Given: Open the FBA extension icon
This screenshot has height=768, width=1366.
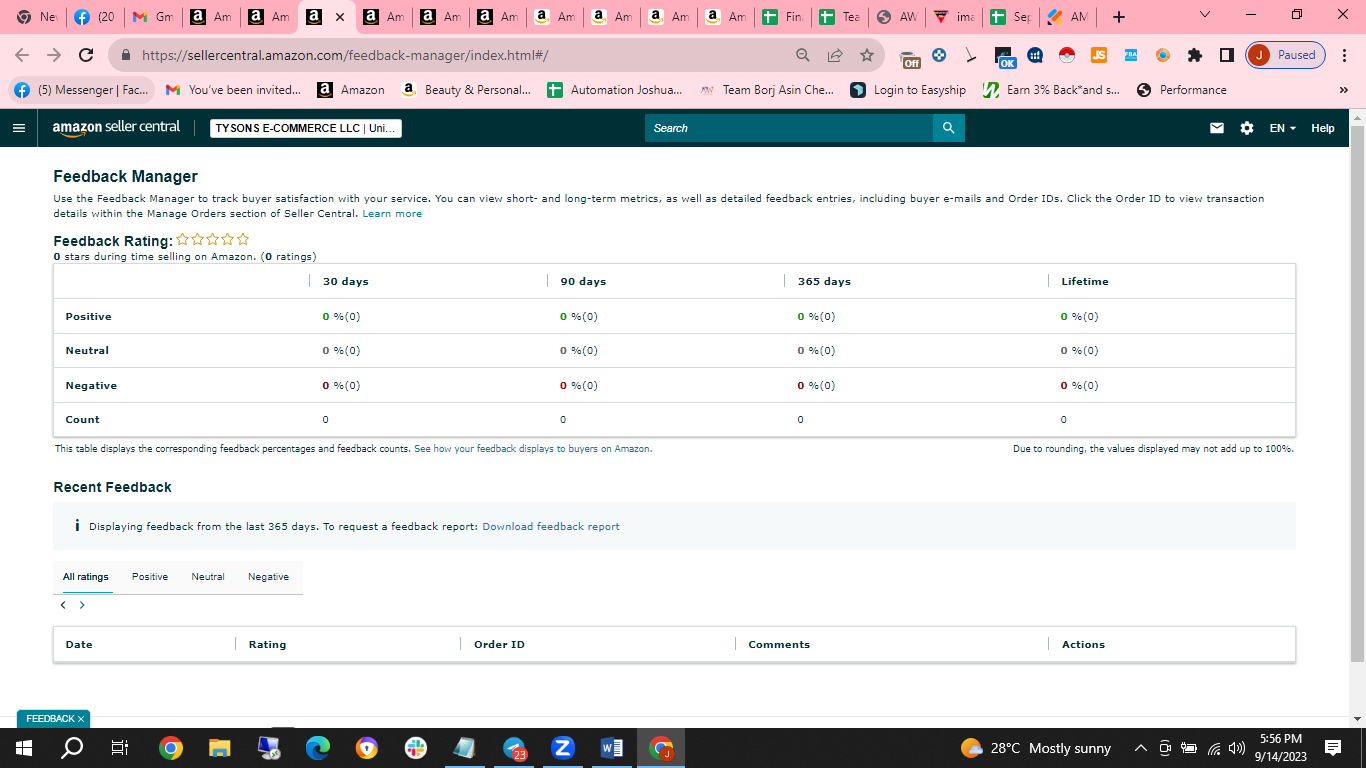Looking at the screenshot, I should (x=1131, y=55).
